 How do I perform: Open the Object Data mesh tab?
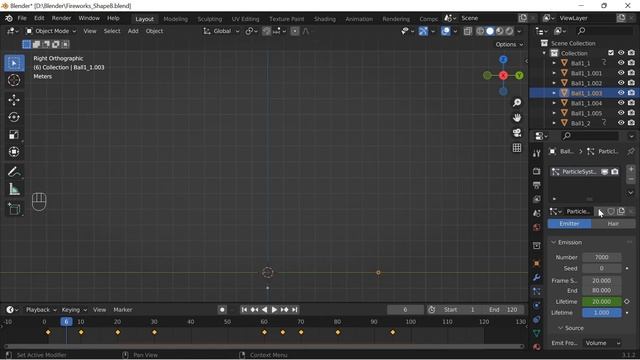click(536, 333)
